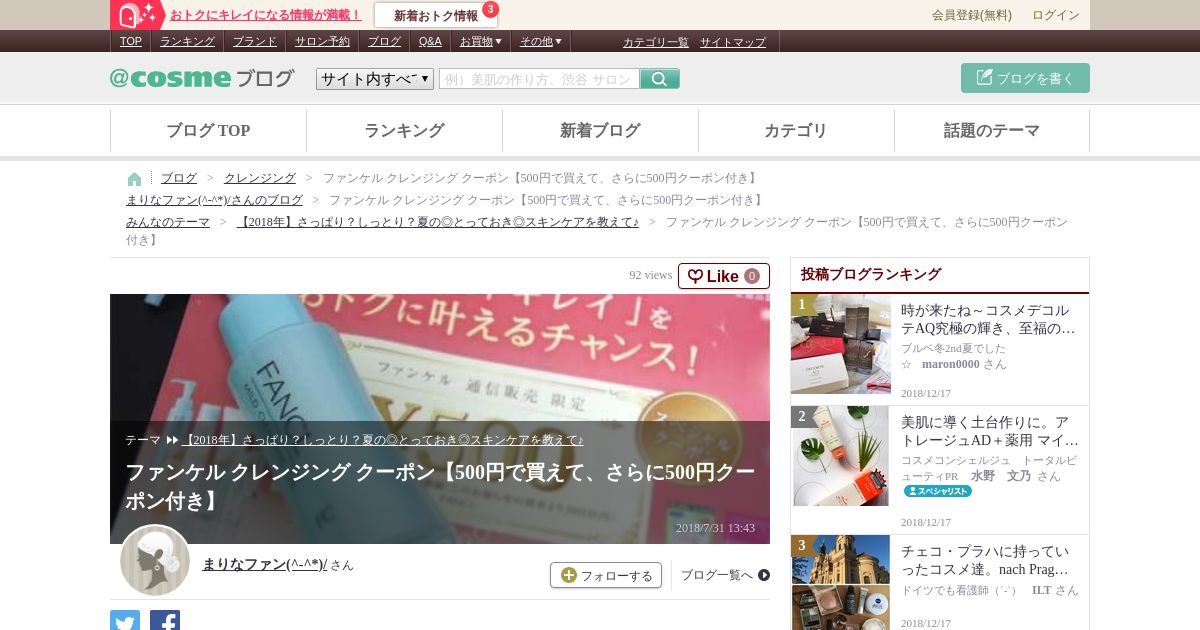This screenshot has height=630, width=1200.
Task: Open ILT author link
Action: [1042, 590]
